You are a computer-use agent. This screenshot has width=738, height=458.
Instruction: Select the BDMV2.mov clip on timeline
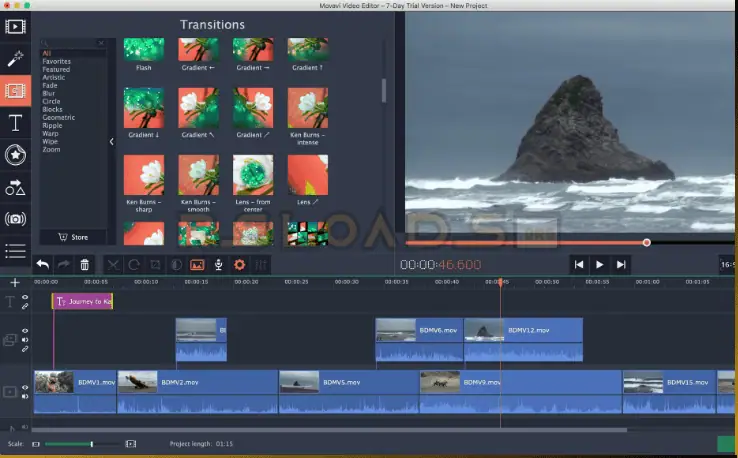coord(197,392)
